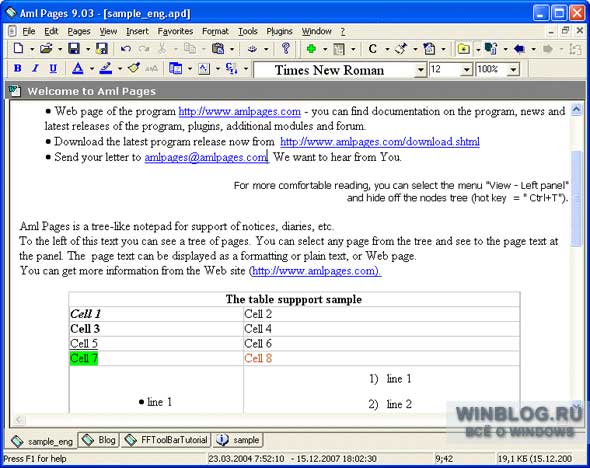Open the font size 12 dropdown
The height and width of the screenshot is (468, 590).
(x=467, y=70)
